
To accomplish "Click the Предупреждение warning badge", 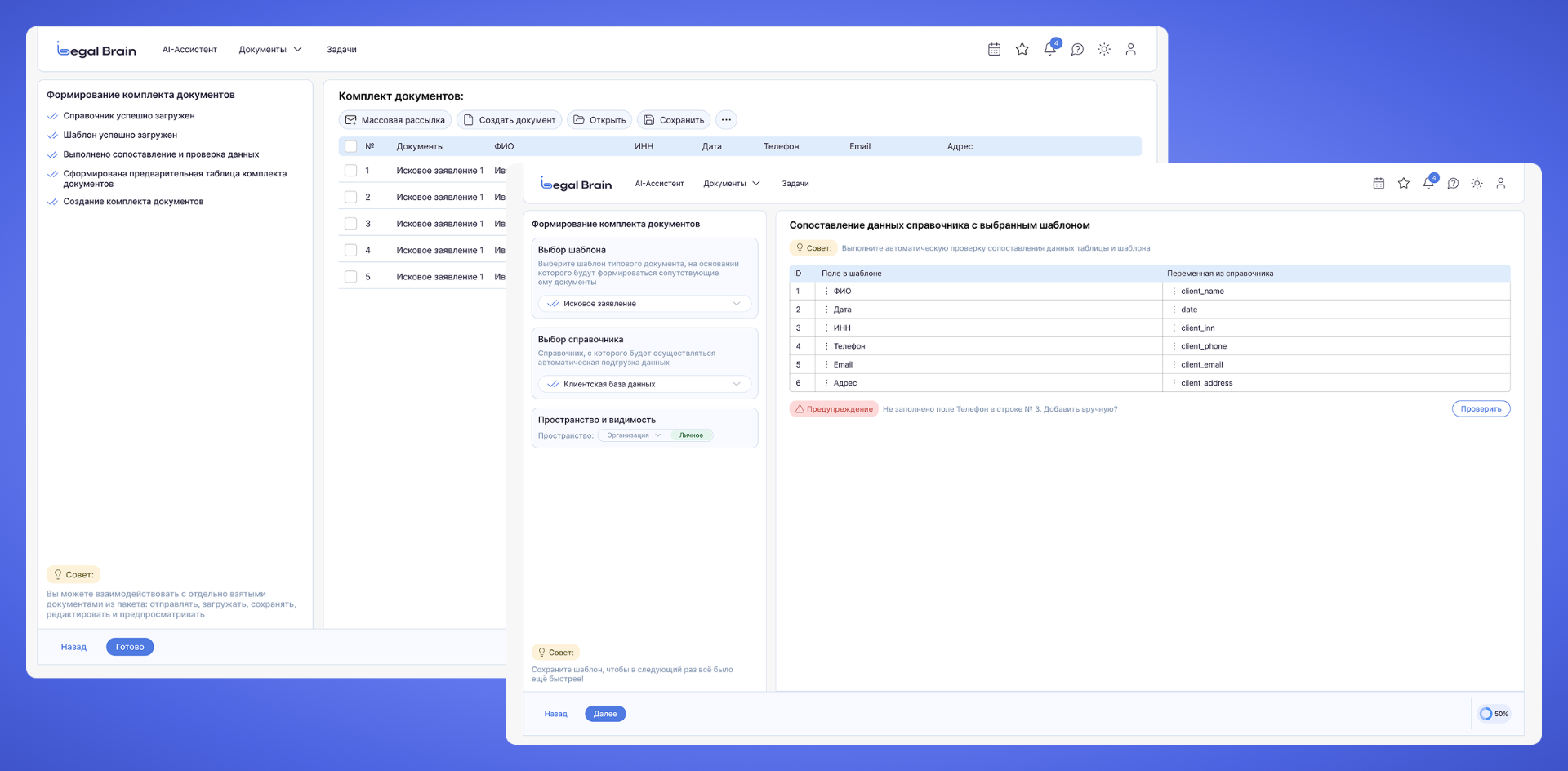I will [x=833, y=409].
